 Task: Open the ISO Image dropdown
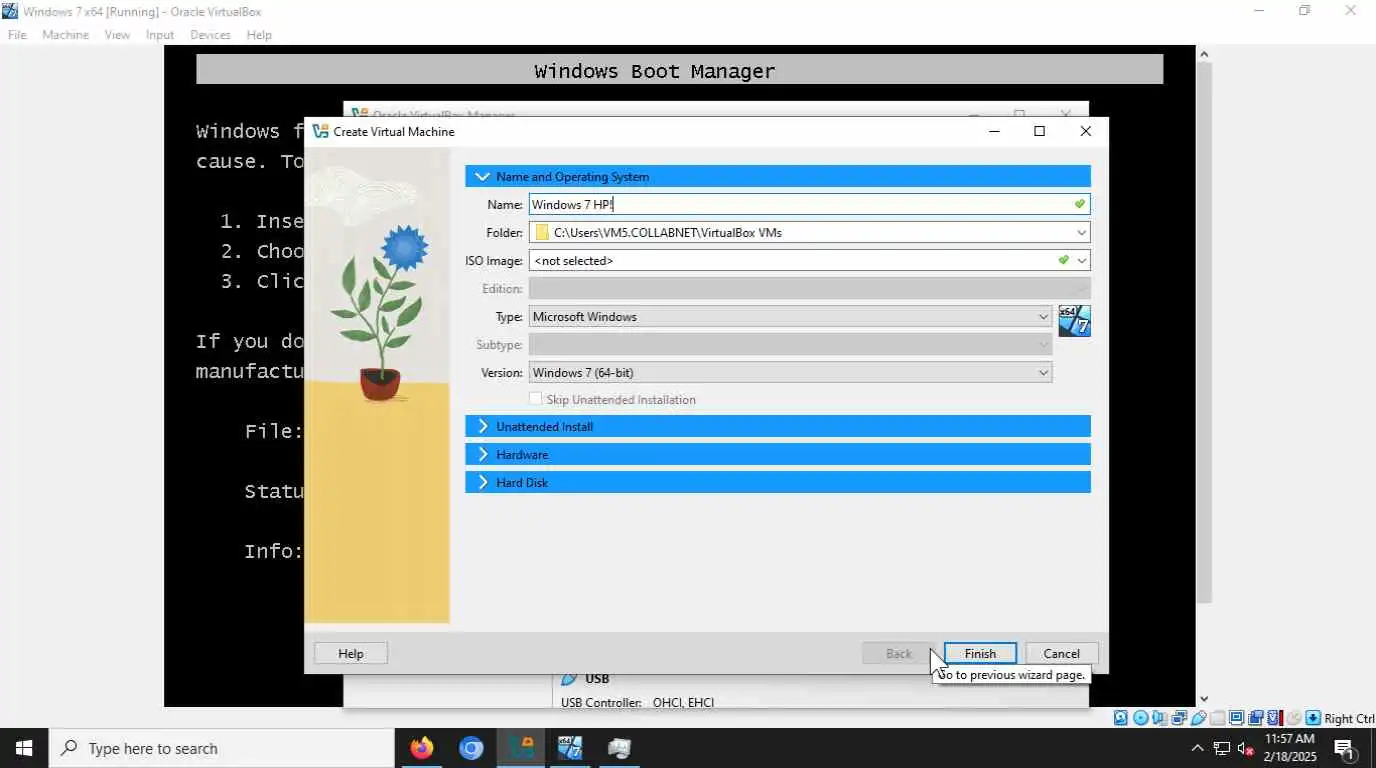[1081, 261]
